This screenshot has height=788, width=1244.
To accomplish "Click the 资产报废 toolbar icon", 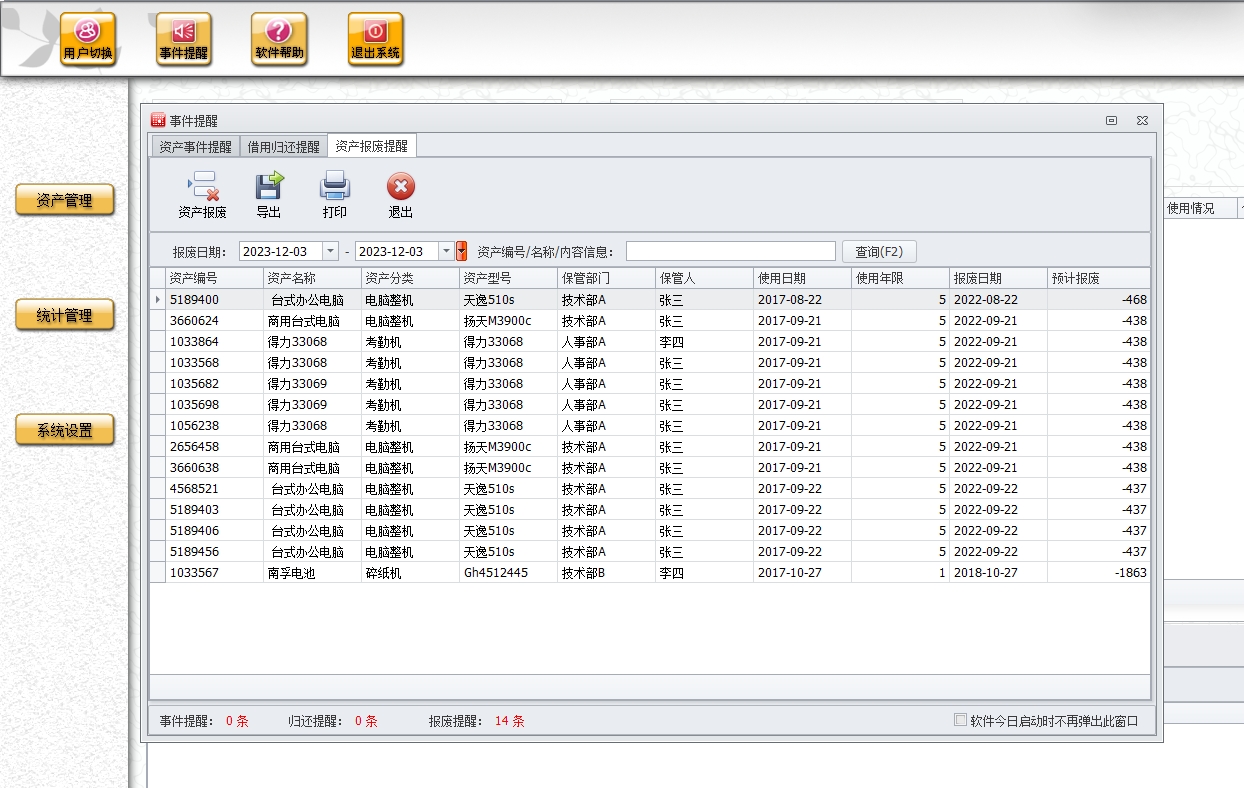I will tap(202, 194).
